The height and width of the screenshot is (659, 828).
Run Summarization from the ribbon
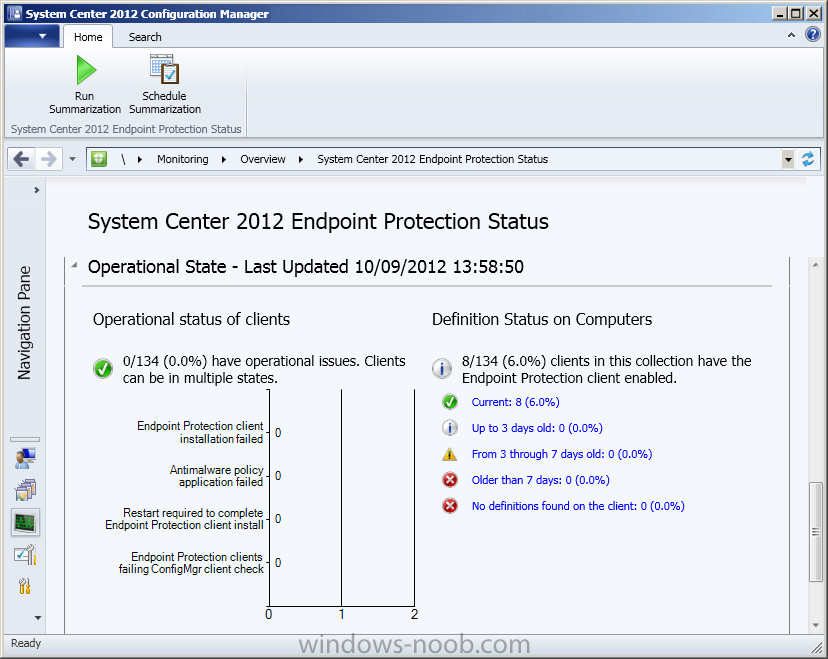point(84,84)
